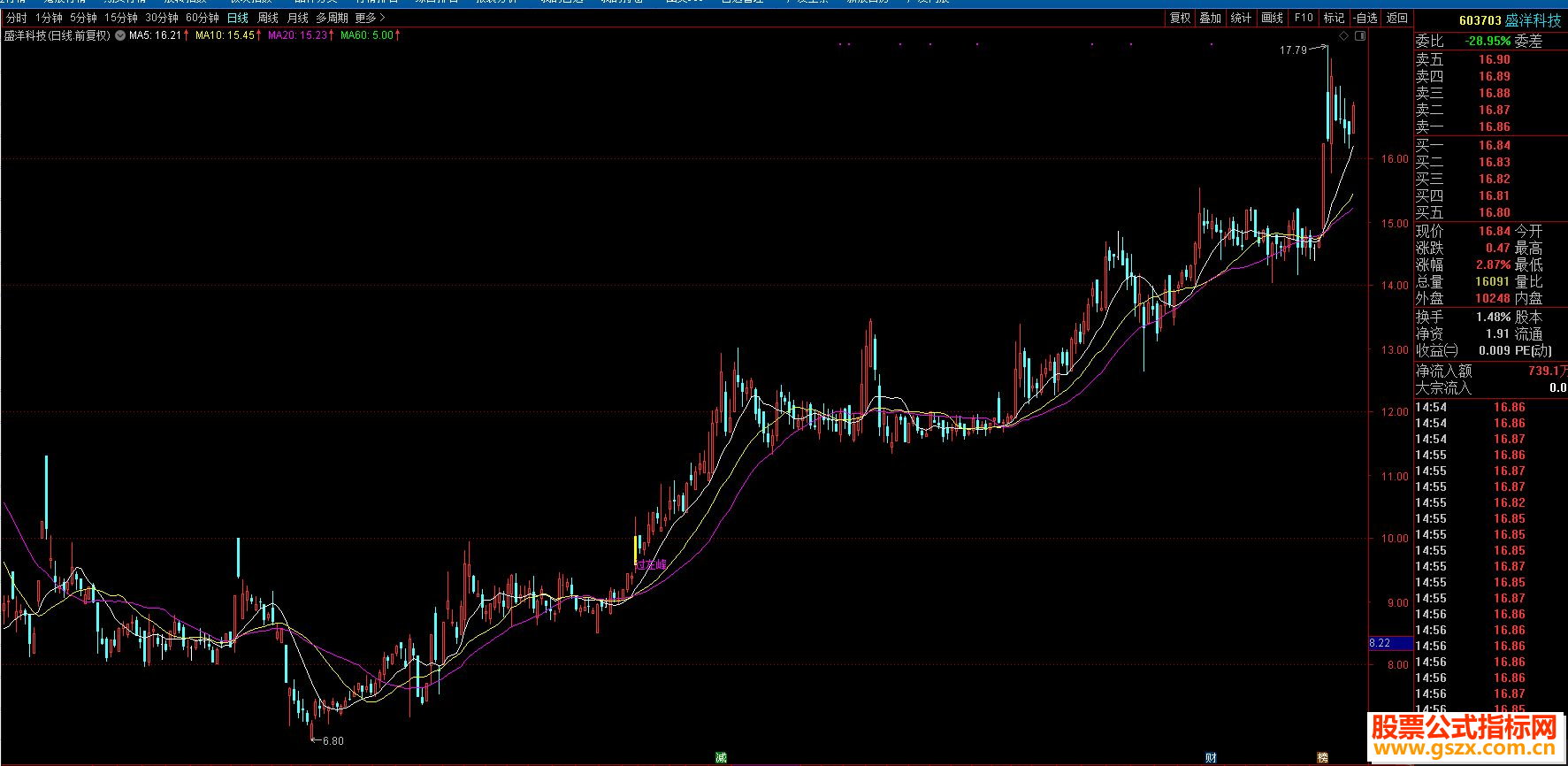Image resolution: width=1568 pixels, height=766 pixels.
Task: Click the 净资 1.91 value
Action: tap(1497, 333)
